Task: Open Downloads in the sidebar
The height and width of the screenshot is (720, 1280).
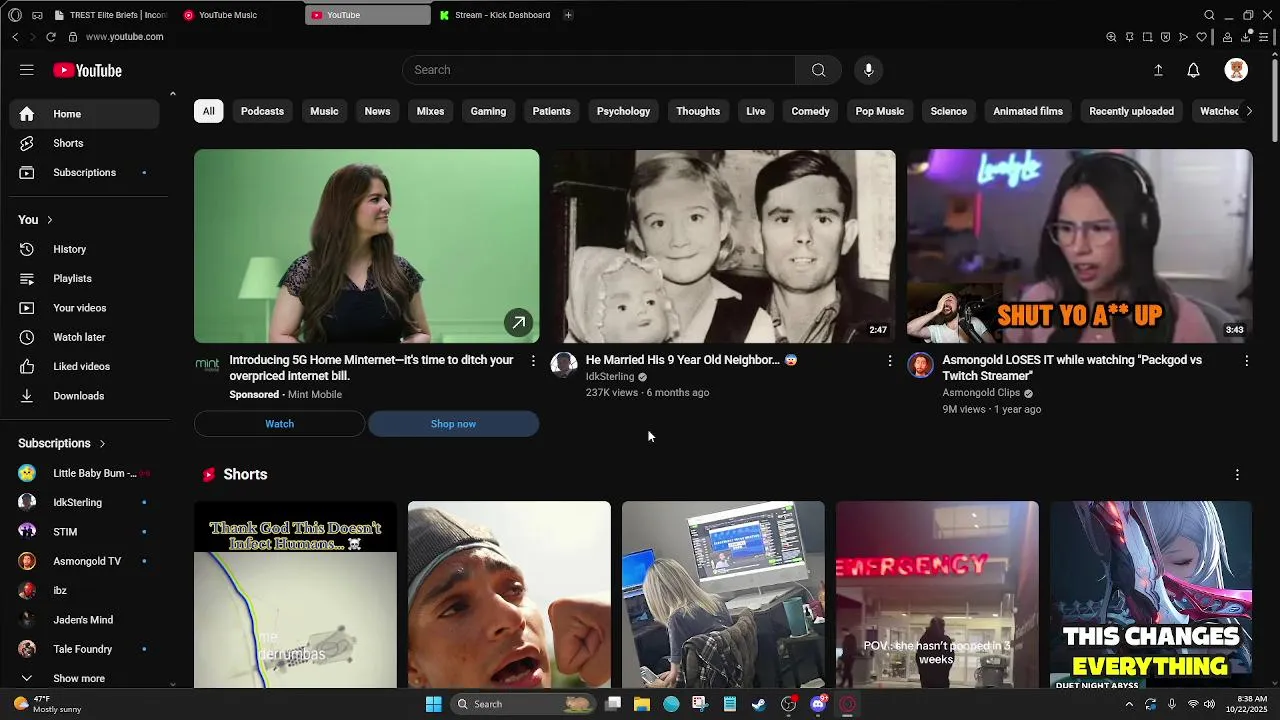Action: pos(84,396)
